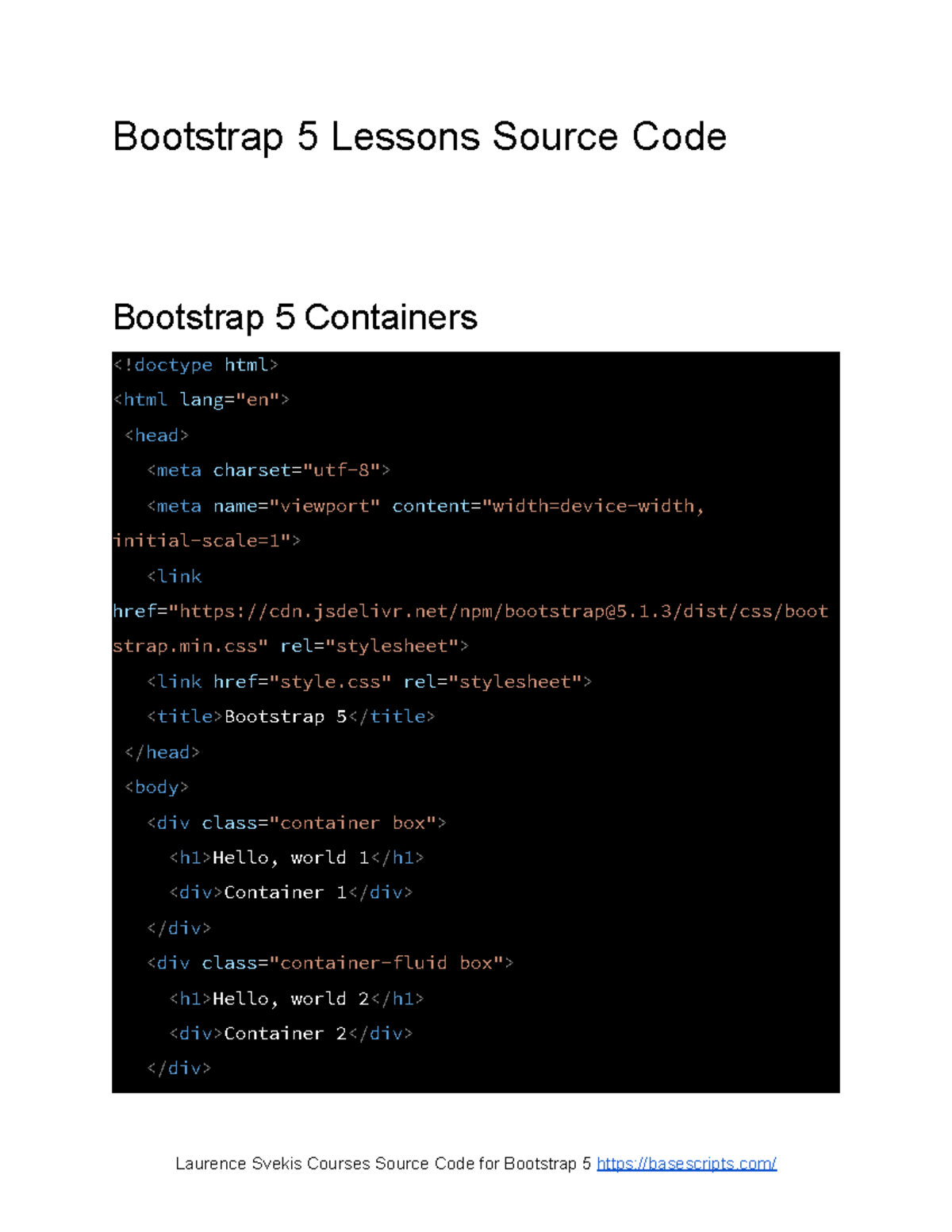
Task: Click the jsdelivr CDN href URL line
Action: (x=470, y=612)
